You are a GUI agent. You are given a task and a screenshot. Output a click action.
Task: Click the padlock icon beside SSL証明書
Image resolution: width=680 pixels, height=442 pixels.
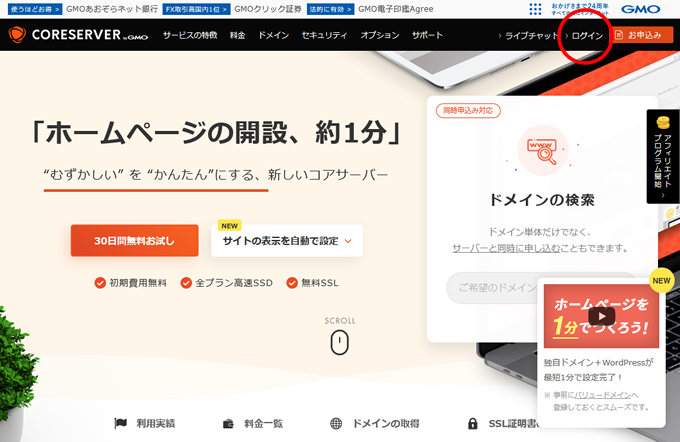coord(473,423)
